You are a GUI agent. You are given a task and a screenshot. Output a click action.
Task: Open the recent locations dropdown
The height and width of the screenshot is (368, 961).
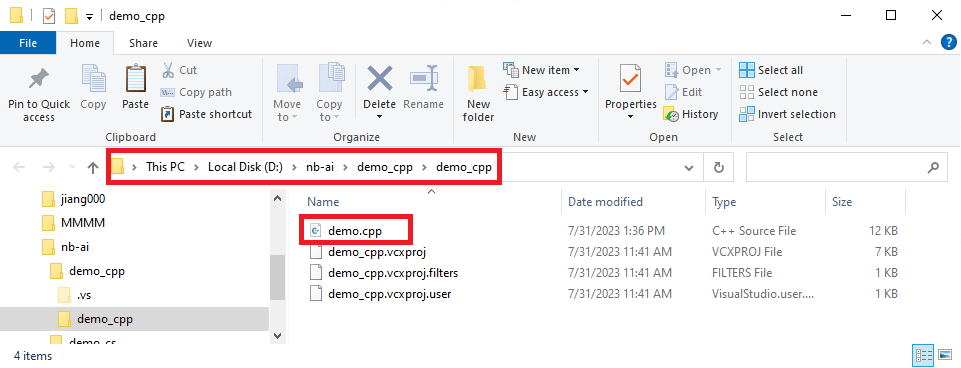[x=72, y=167]
